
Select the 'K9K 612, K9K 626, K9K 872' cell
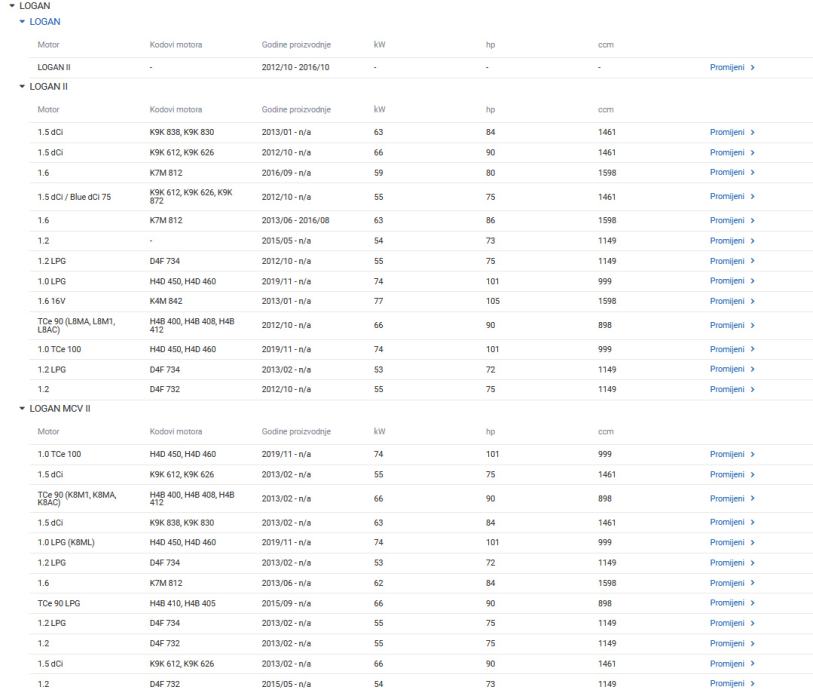[x=191, y=196]
